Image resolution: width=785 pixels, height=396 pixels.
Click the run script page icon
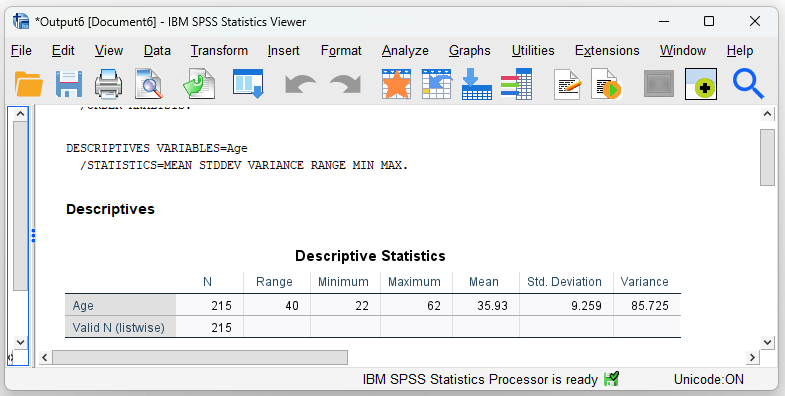click(x=606, y=84)
